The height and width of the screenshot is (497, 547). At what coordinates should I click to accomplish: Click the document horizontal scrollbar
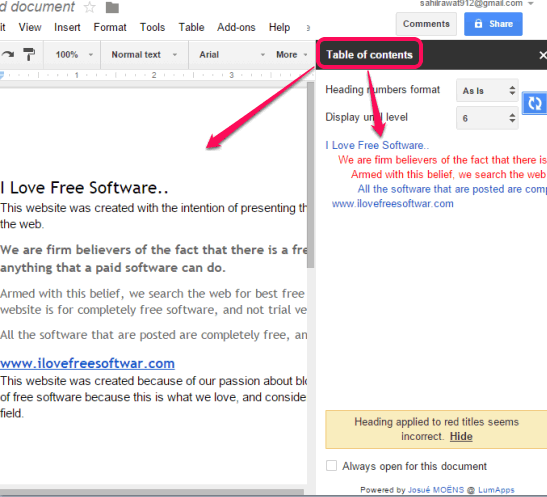click(x=152, y=492)
